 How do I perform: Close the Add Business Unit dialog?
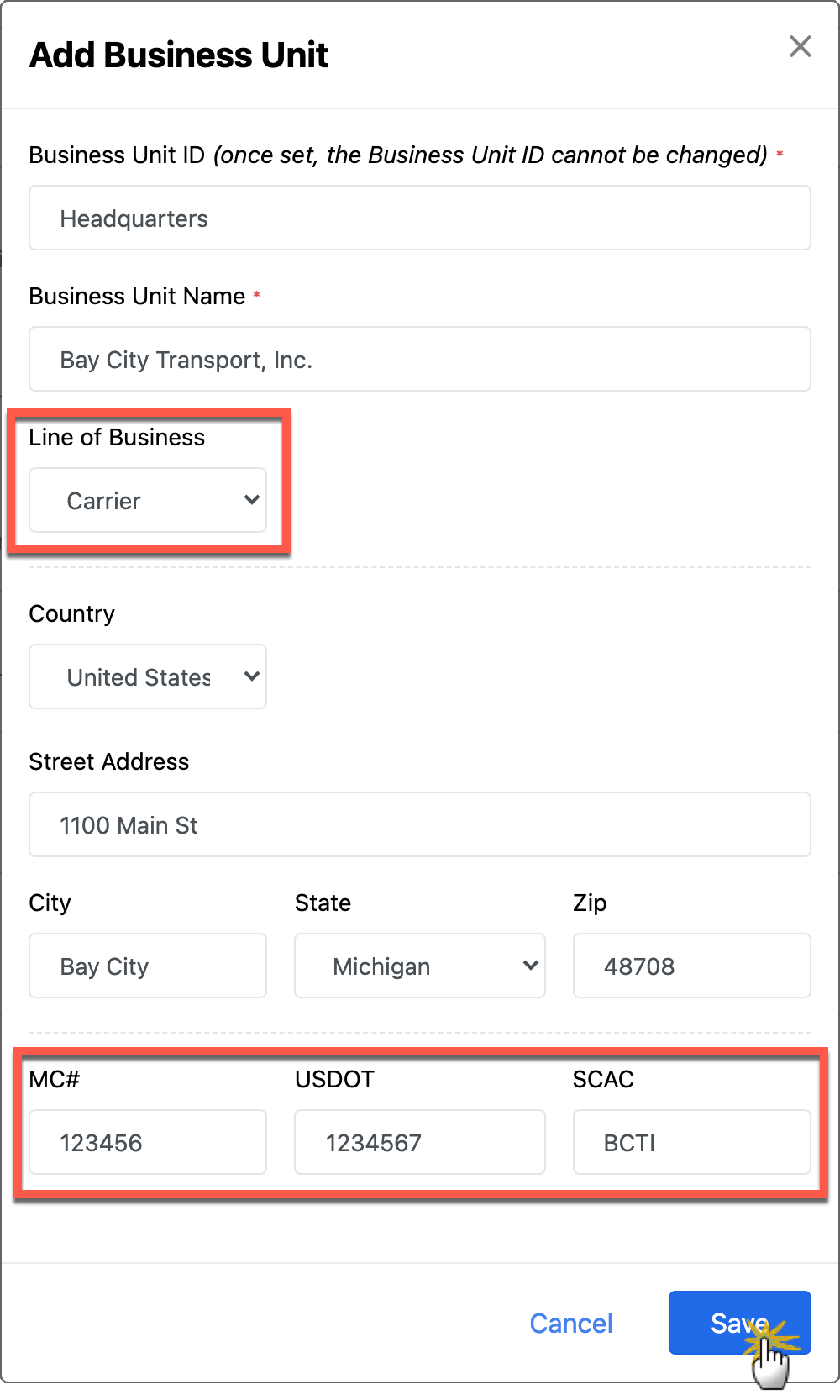point(800,47)
